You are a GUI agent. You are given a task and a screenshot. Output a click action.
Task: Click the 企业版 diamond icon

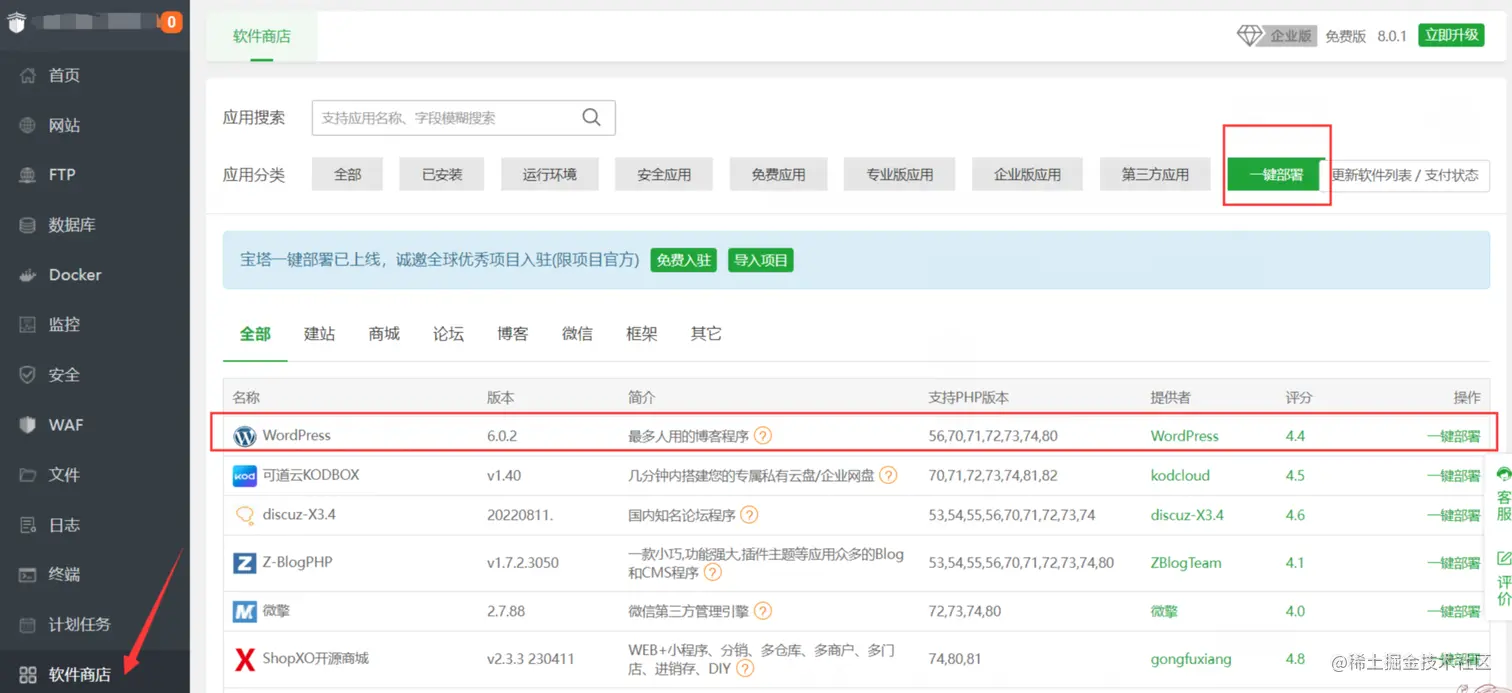tap(1250, 35)
